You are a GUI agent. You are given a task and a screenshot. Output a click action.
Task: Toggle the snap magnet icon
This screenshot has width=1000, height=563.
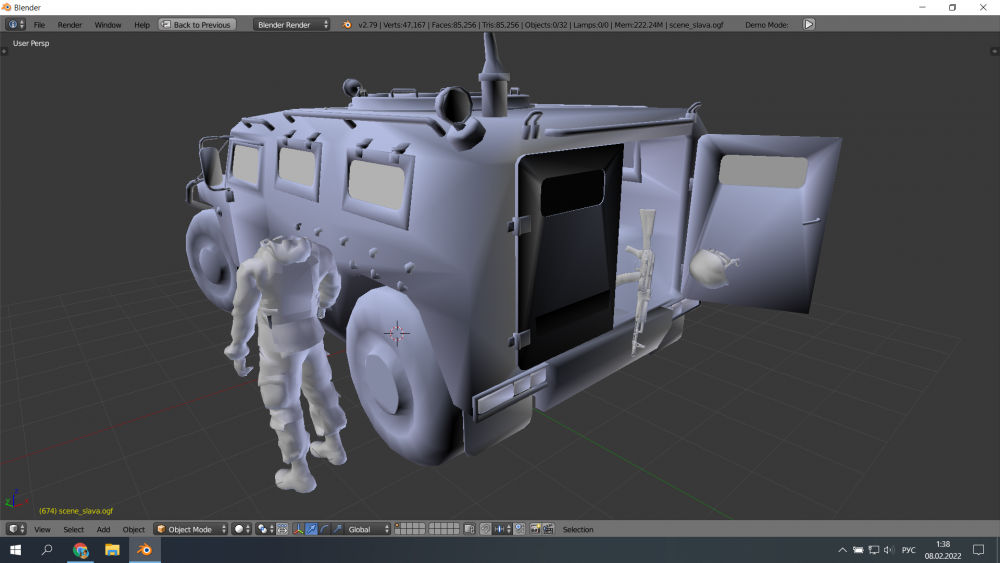tap(485, 529)
